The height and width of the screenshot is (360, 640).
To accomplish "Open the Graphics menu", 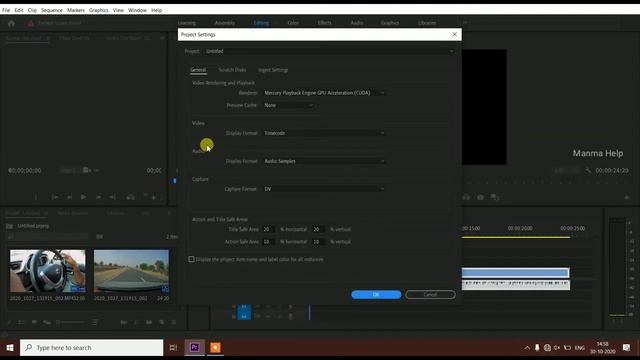I will [98, 10].
